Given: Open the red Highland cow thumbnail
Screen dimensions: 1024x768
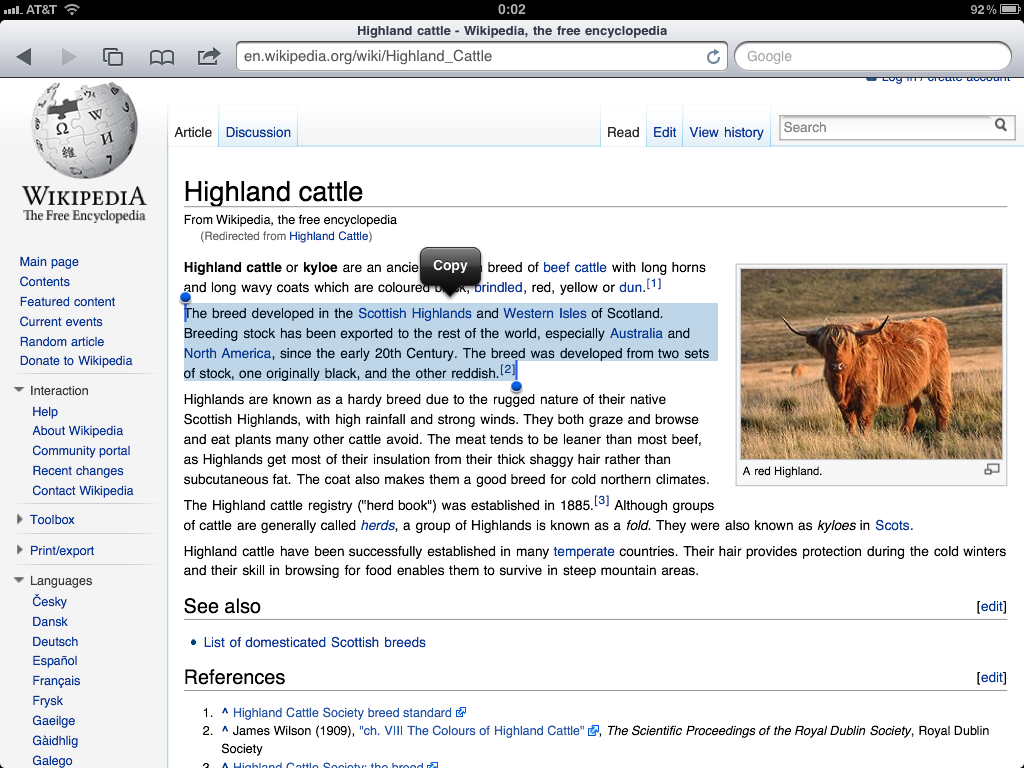Looking at the screenshot, I should [x=871, y=364].
